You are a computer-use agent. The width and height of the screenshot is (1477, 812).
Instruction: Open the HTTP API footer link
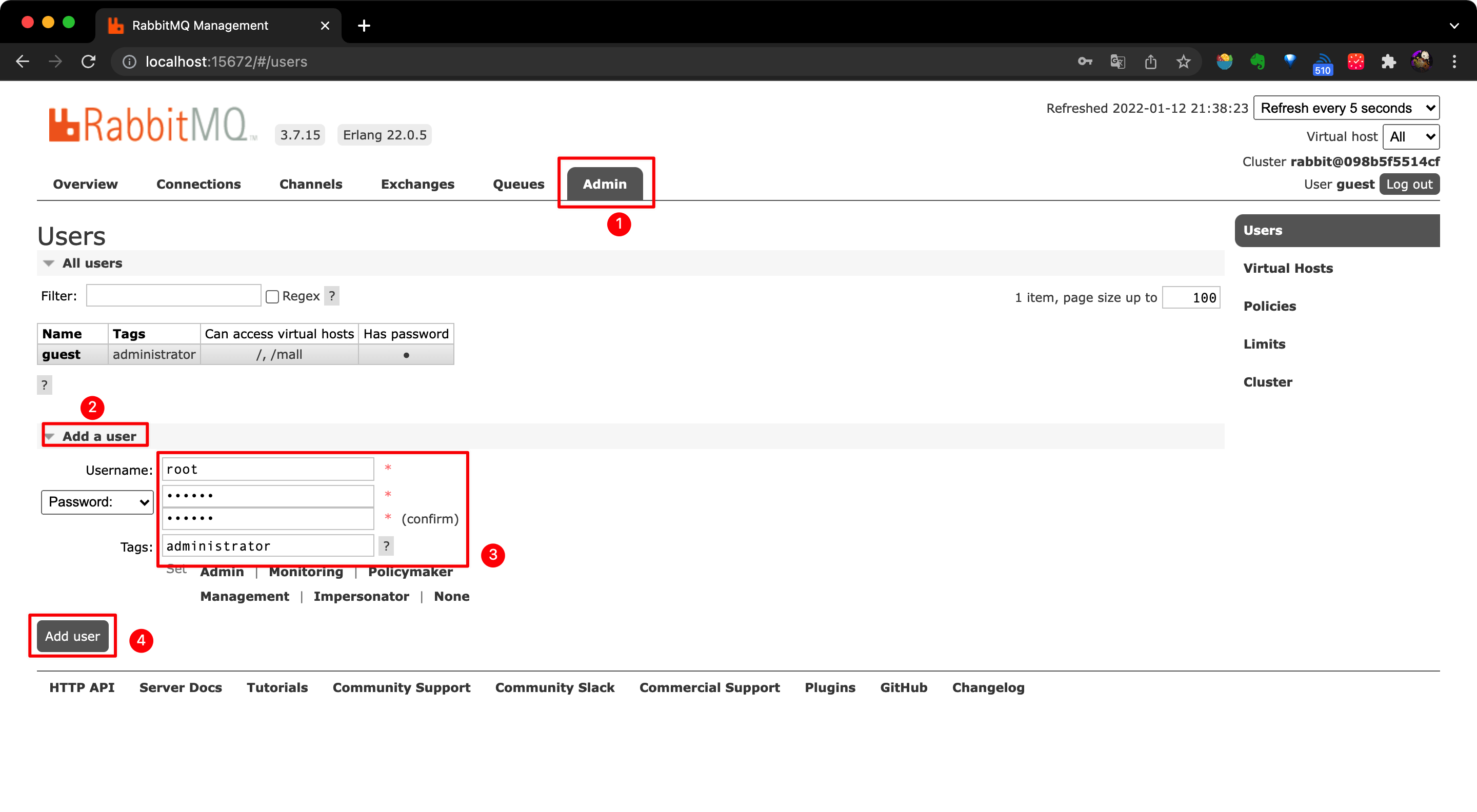pyautogui.click(x=82, y=687)
